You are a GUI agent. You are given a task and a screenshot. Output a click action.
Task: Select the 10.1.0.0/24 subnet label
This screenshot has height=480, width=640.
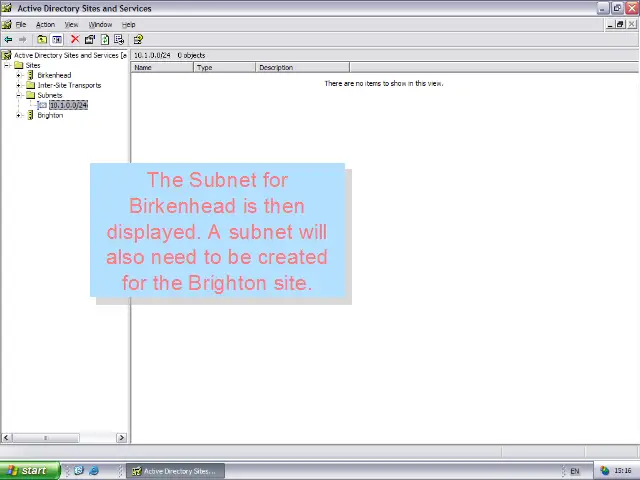pyautogui.click(x=69, y=105)
